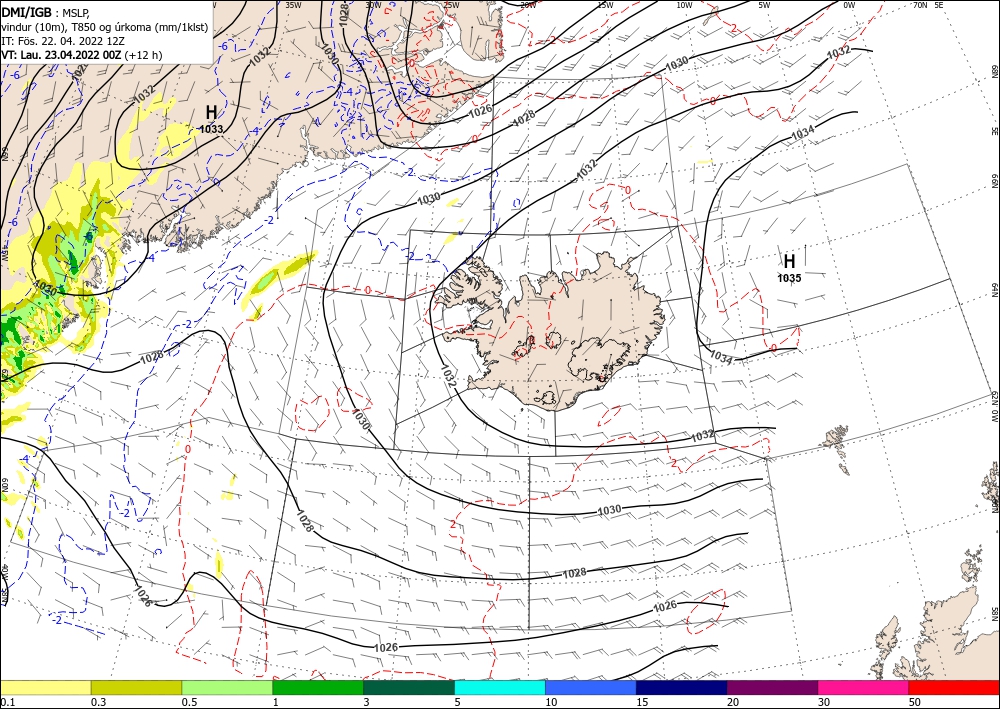Image resolution: width=1000 pixels, height=709 pixels.
Task: Click the legend value '0.3'
Action: point(98,702)
